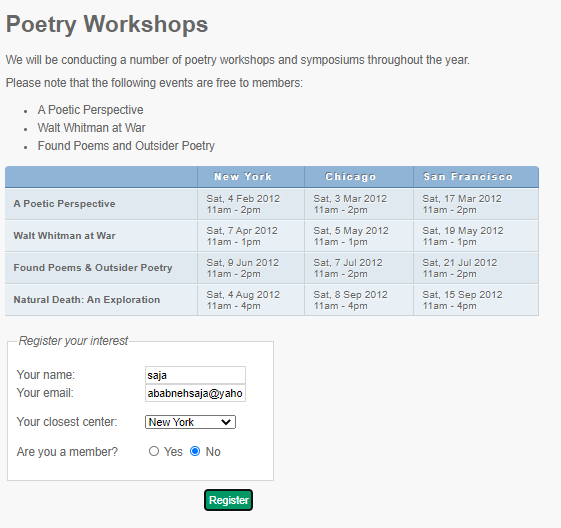Image resolution: width=561 pixels, height=528 pixels.
Task: Open the closest center dropdown
Action: coord(190,422)
